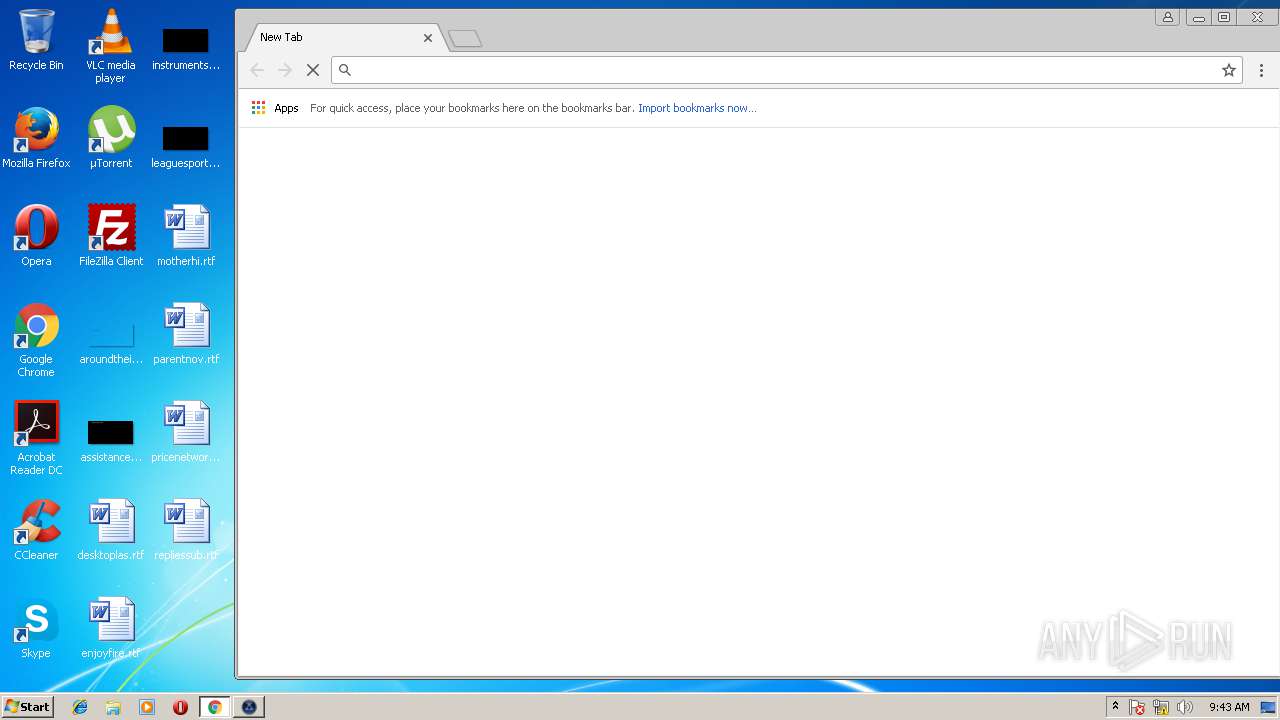Select the CCleaner desktop shortcut

point(36,530)
